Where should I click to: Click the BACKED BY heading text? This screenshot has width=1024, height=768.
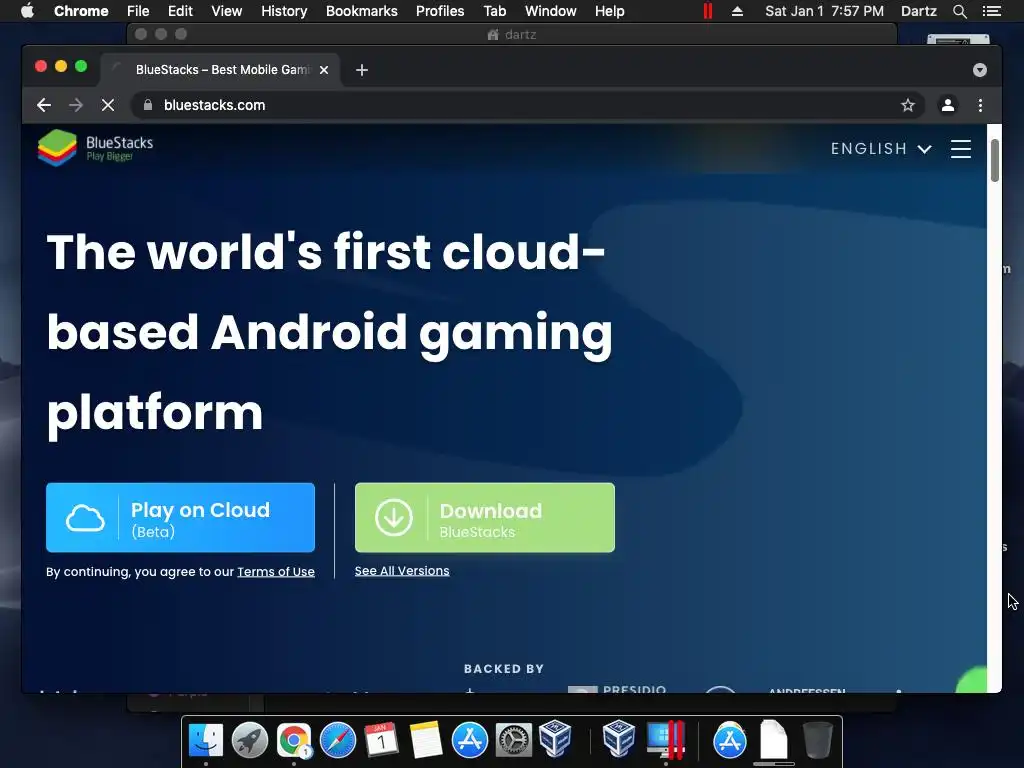click(x=504, y=669)
